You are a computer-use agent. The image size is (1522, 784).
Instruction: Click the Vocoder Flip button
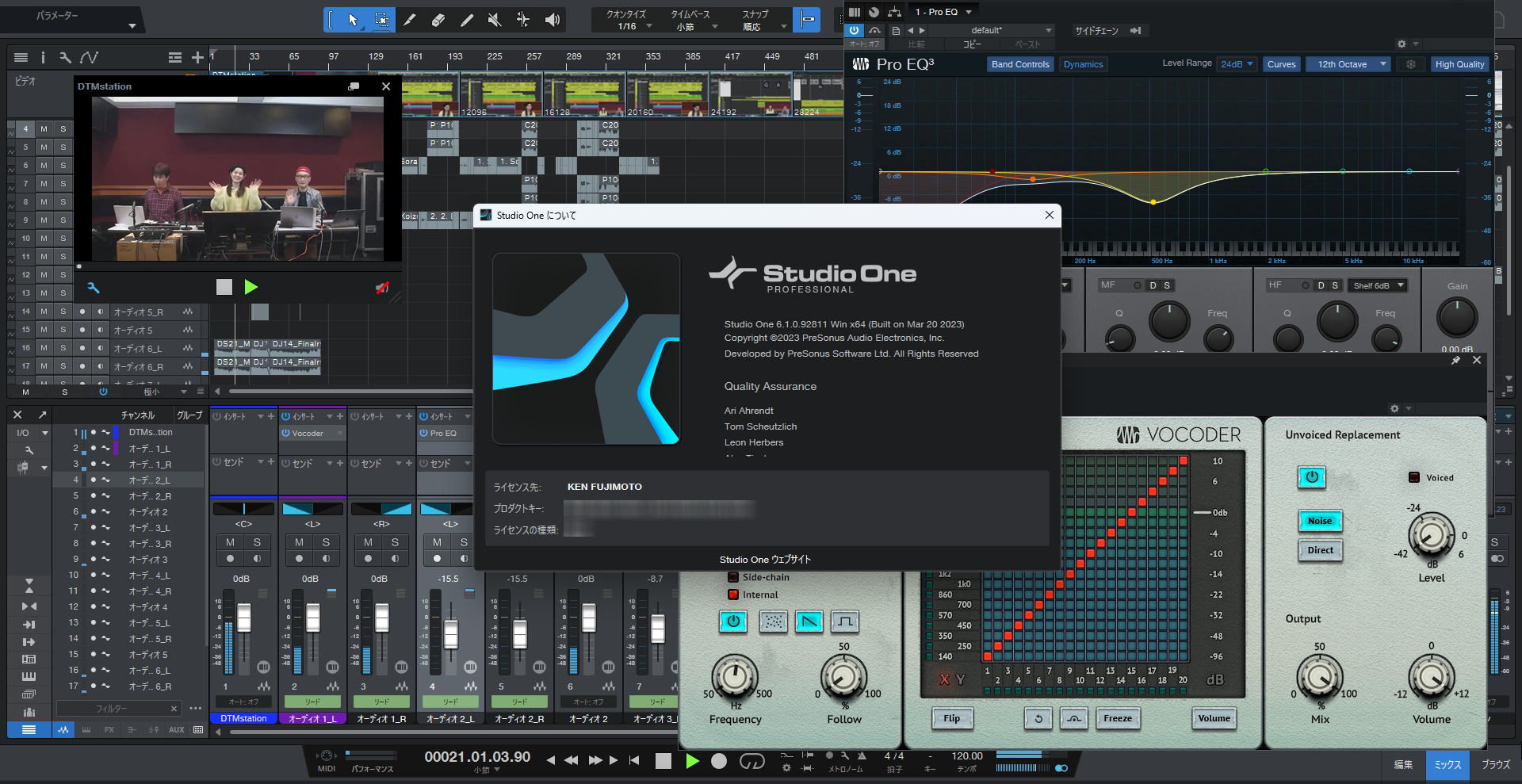point(951,718)
